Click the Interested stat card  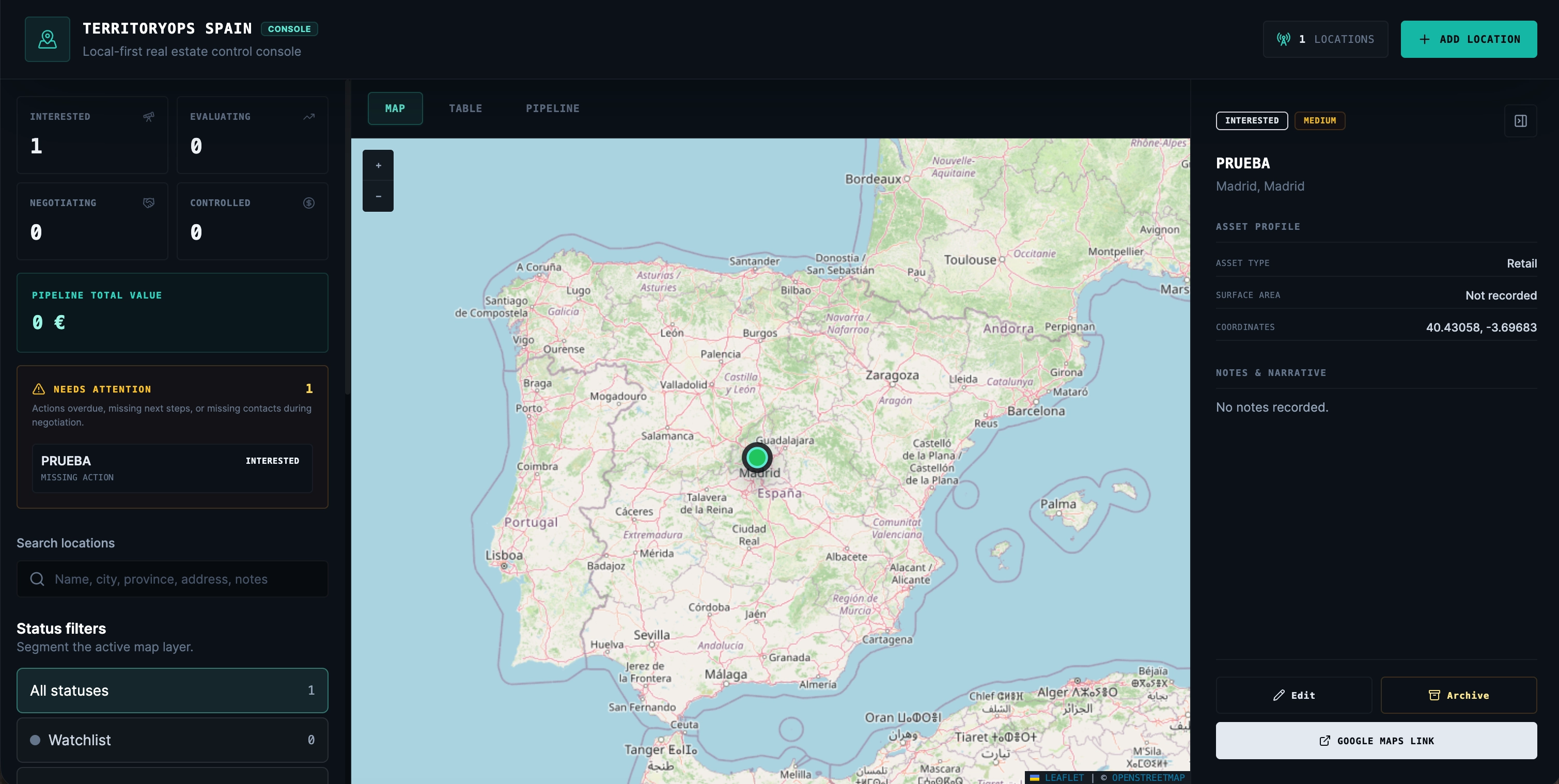(92, 135)
